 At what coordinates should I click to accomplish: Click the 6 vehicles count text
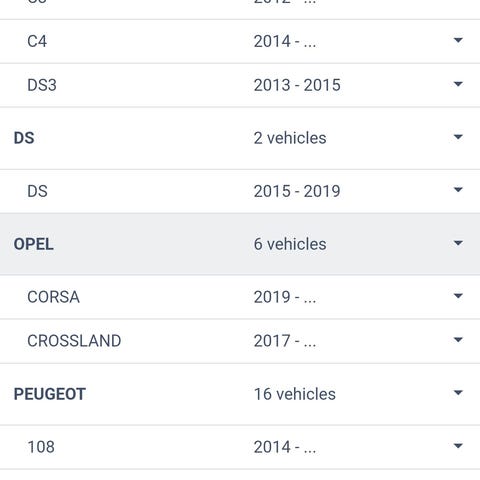pyautogui.click(x=290, y=244)
